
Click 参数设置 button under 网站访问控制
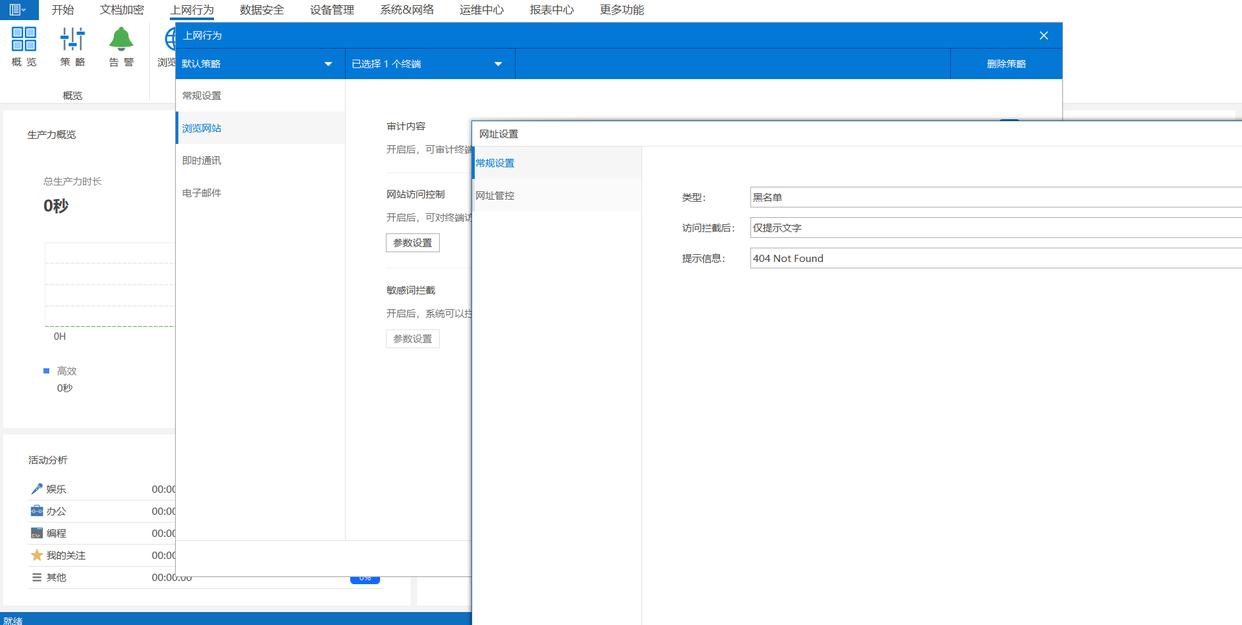[412, 243]
